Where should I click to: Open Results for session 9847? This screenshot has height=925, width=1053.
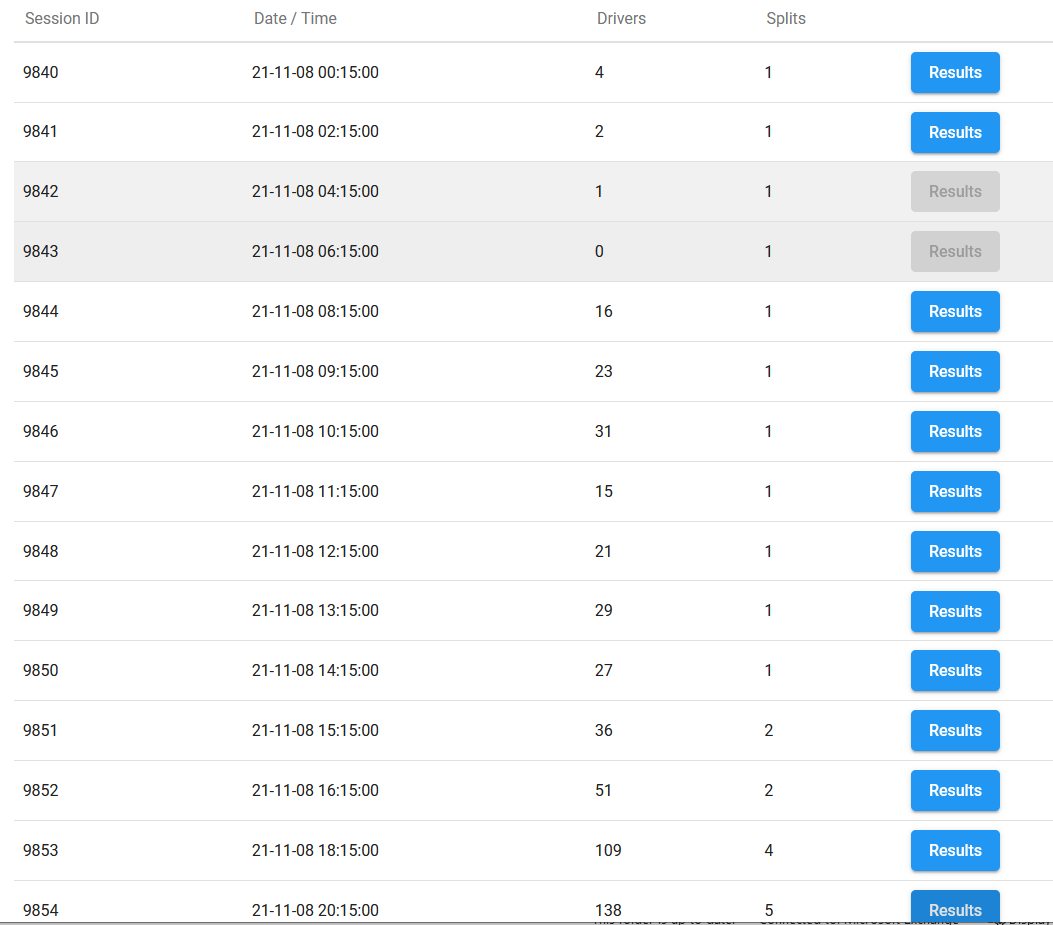(x=954, y=492)
